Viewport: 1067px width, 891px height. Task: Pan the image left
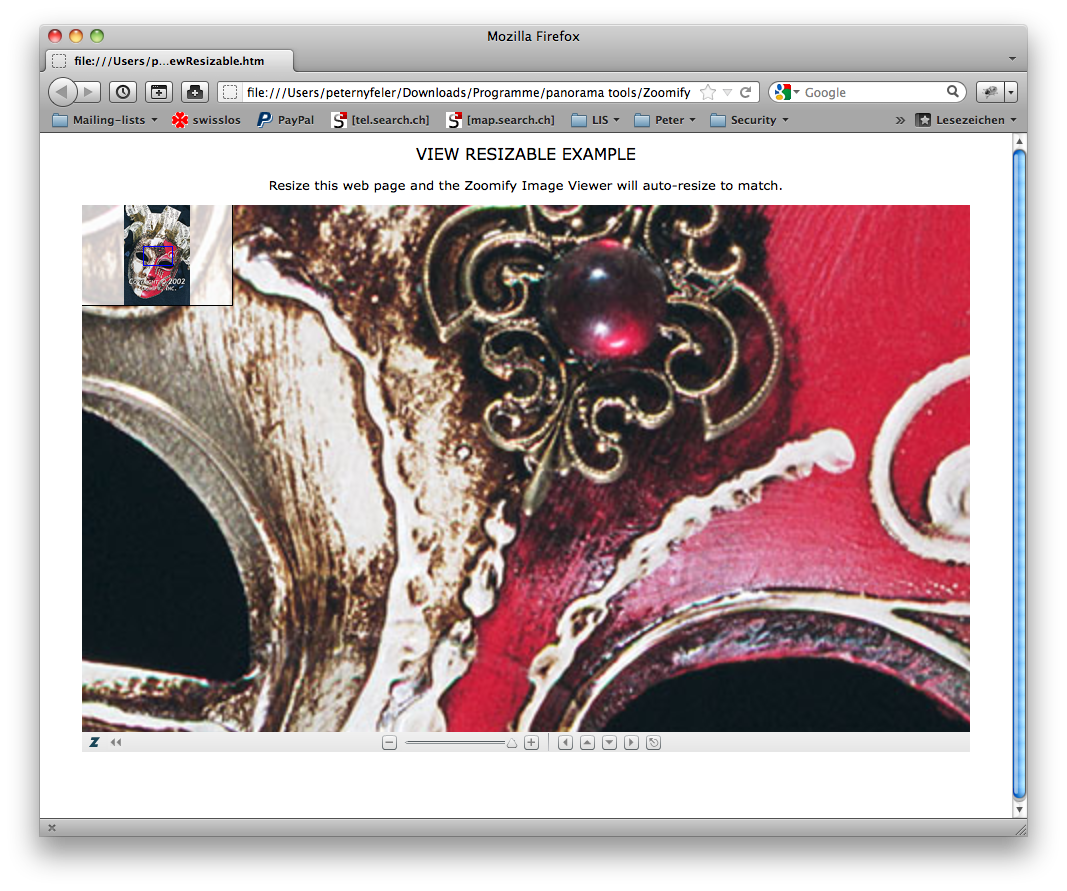[x=565, y=743]
